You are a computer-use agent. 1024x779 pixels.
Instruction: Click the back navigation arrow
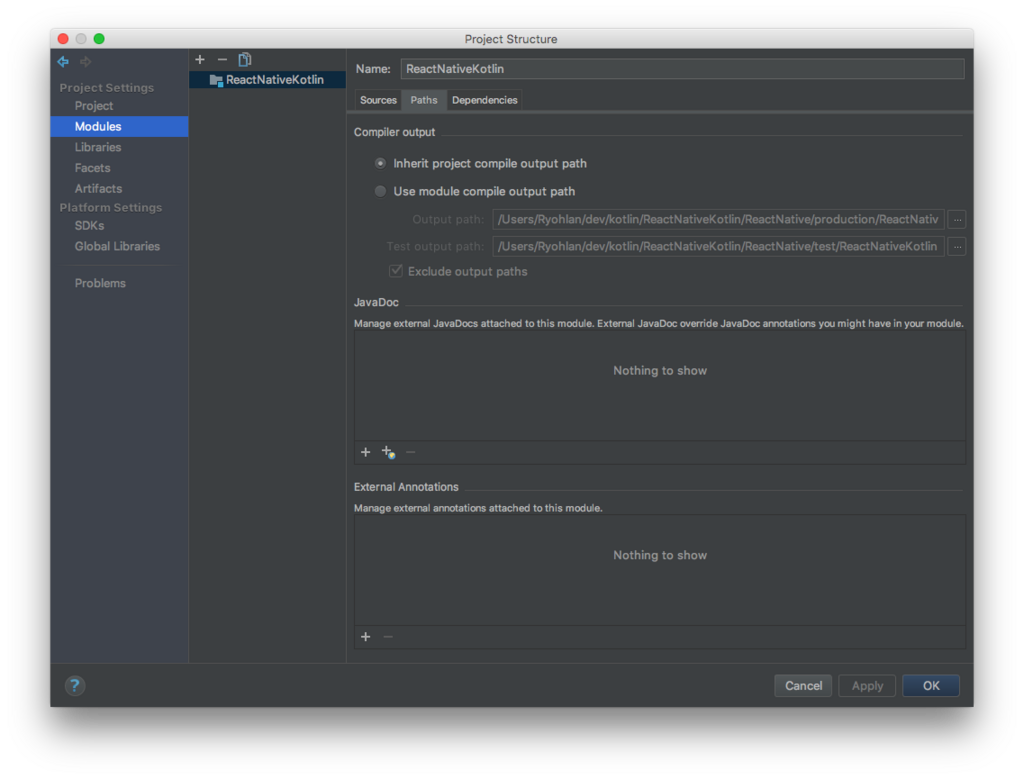tap(63, 61)
